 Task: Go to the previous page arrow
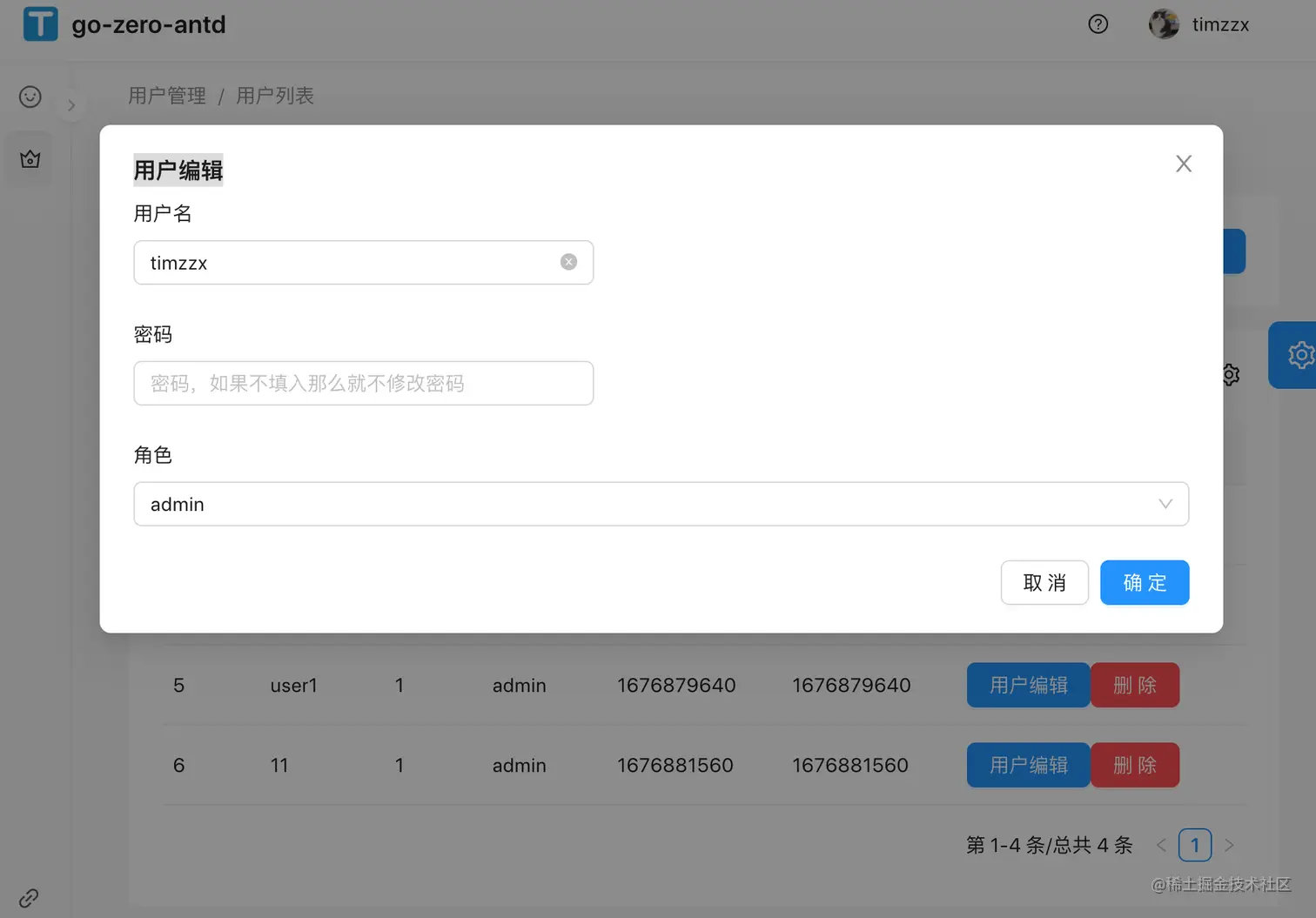[x=1161, y=845]
